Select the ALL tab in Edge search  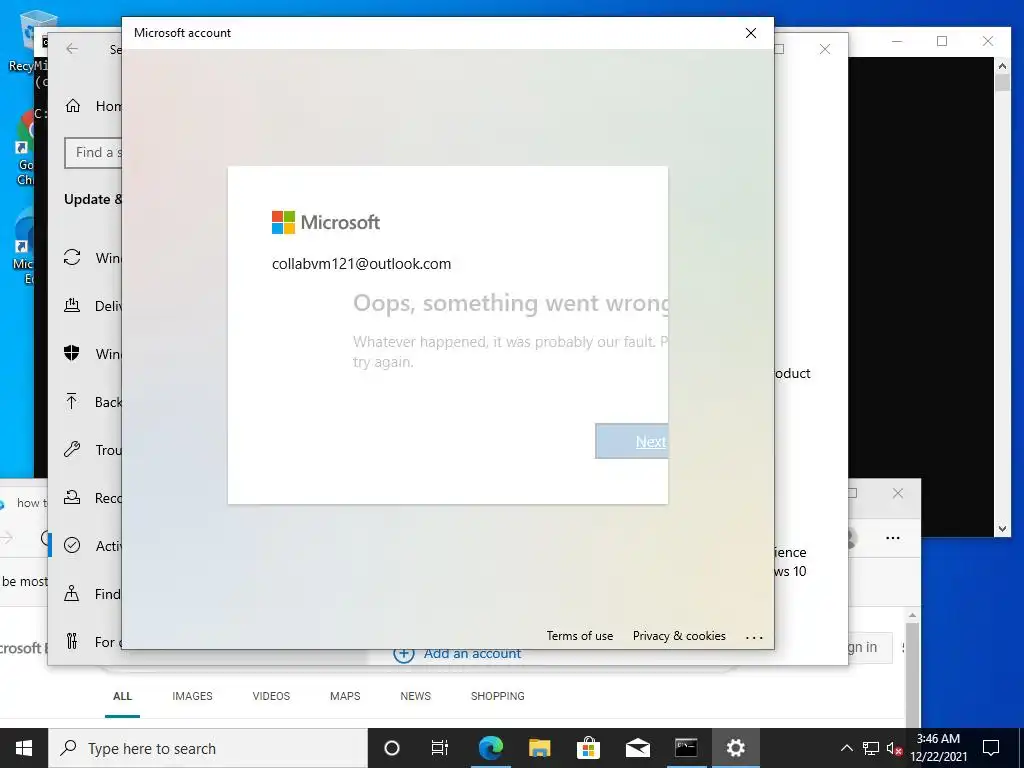point(122,696)
